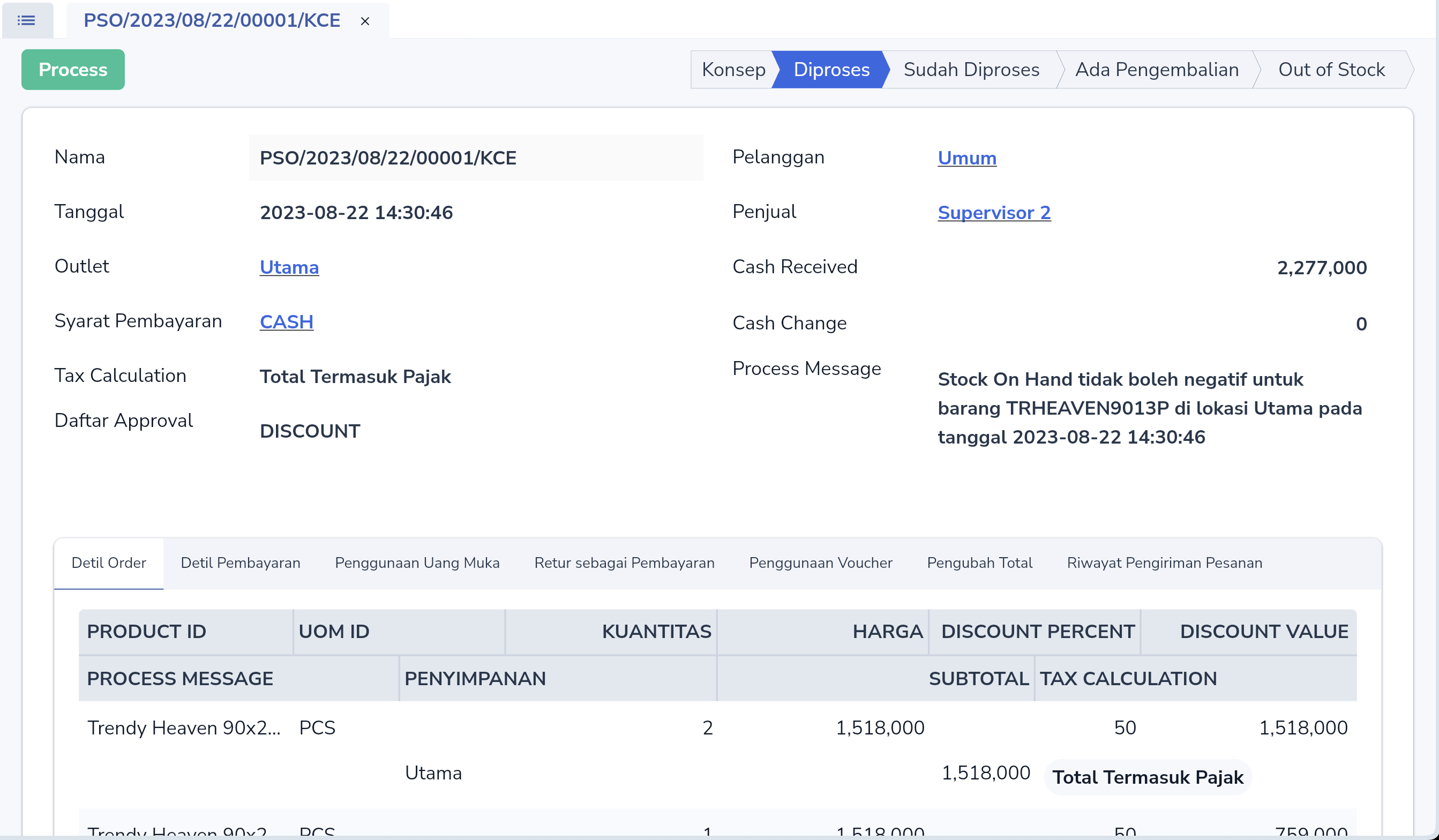
Task: Open the CASH payment term link
Action: tap(286, 322)
